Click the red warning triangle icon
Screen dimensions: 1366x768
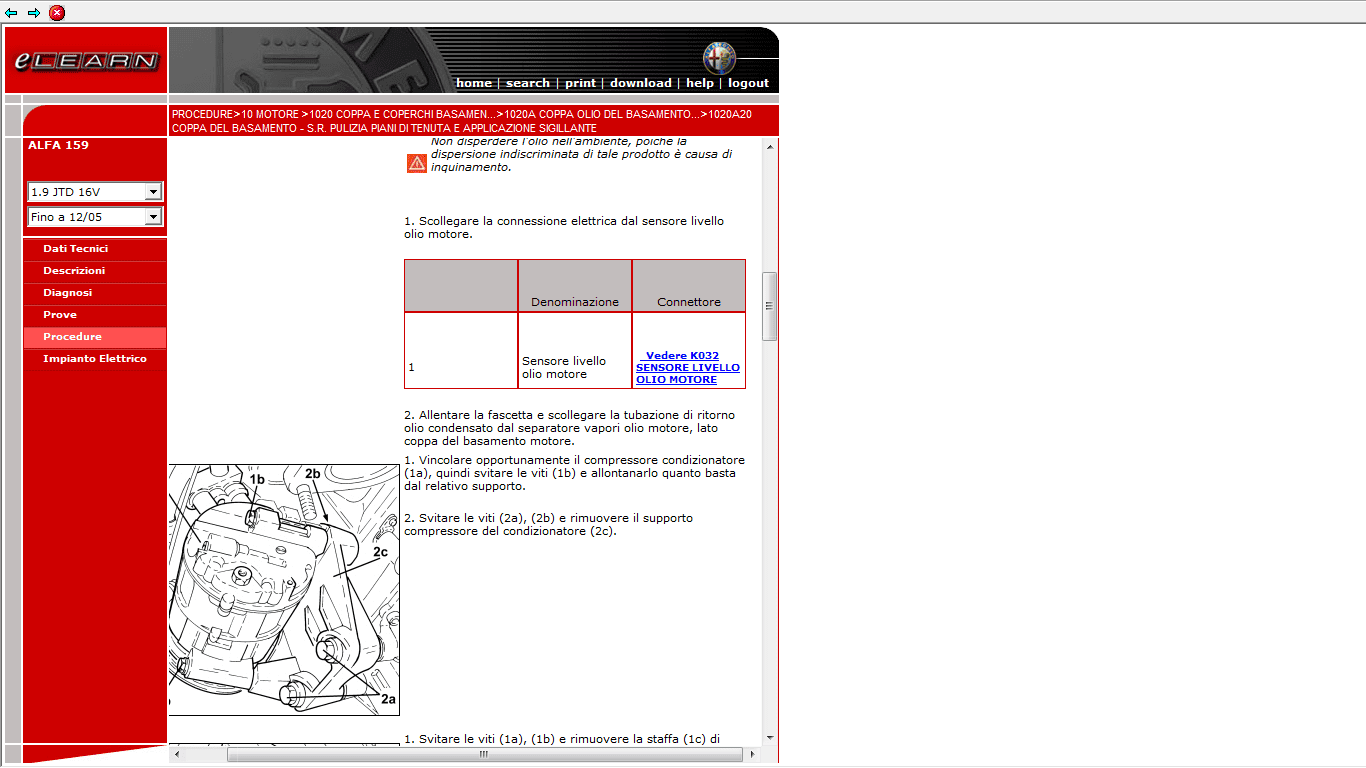click(x=417, y=163)
